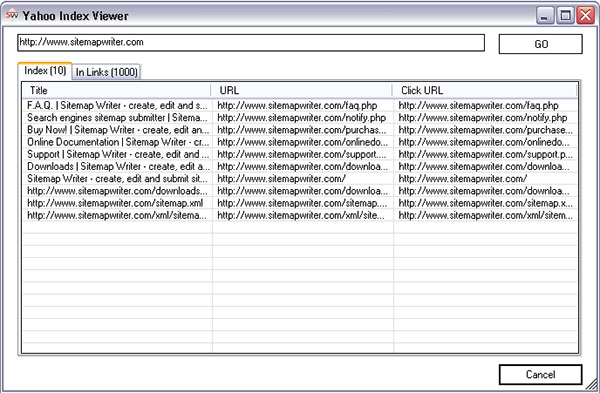Grab the window resize grip corner

(592, 385)
